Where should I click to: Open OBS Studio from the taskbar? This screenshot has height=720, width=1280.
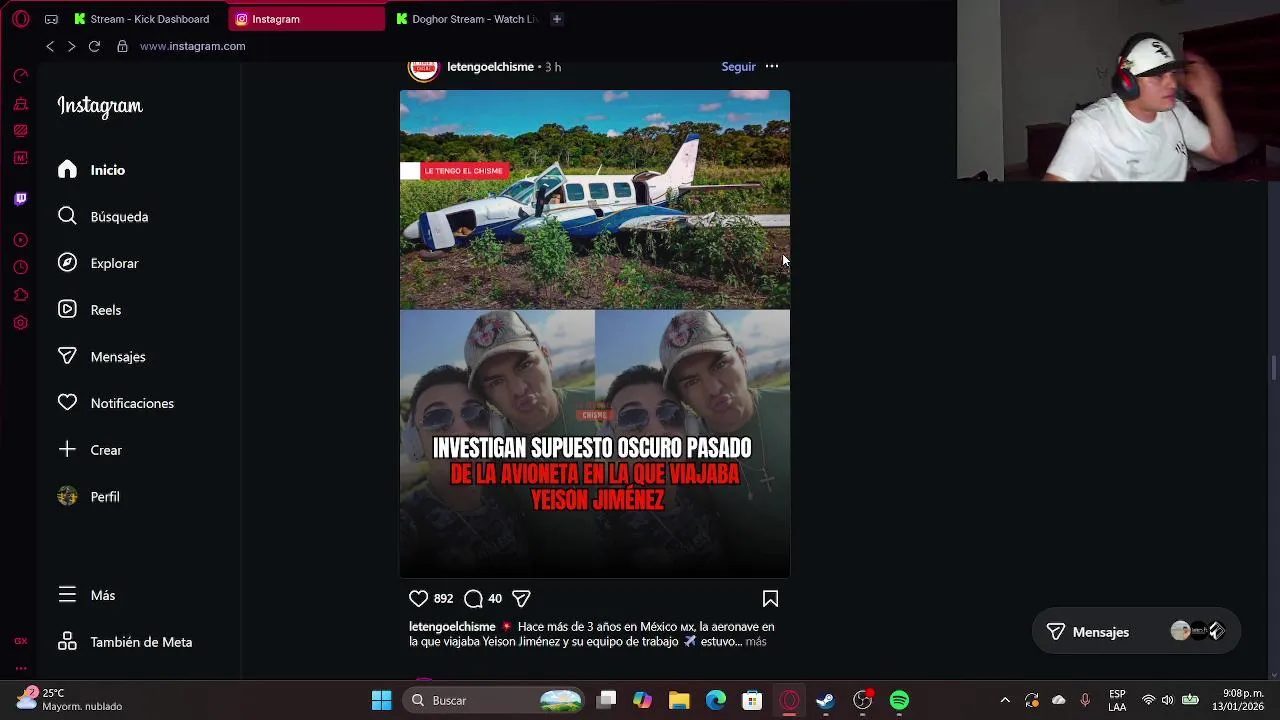[x=862, y=700]
